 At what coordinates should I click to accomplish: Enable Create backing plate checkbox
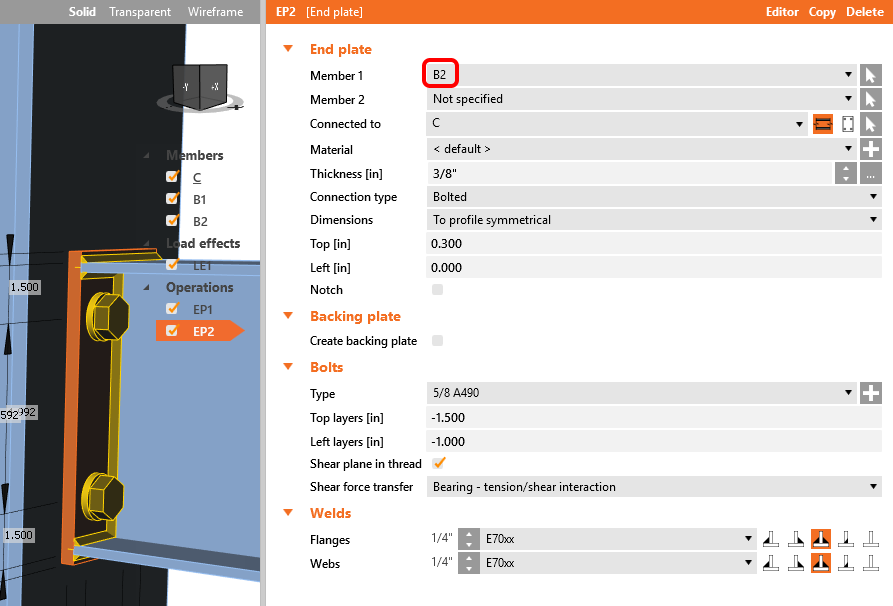437,341
